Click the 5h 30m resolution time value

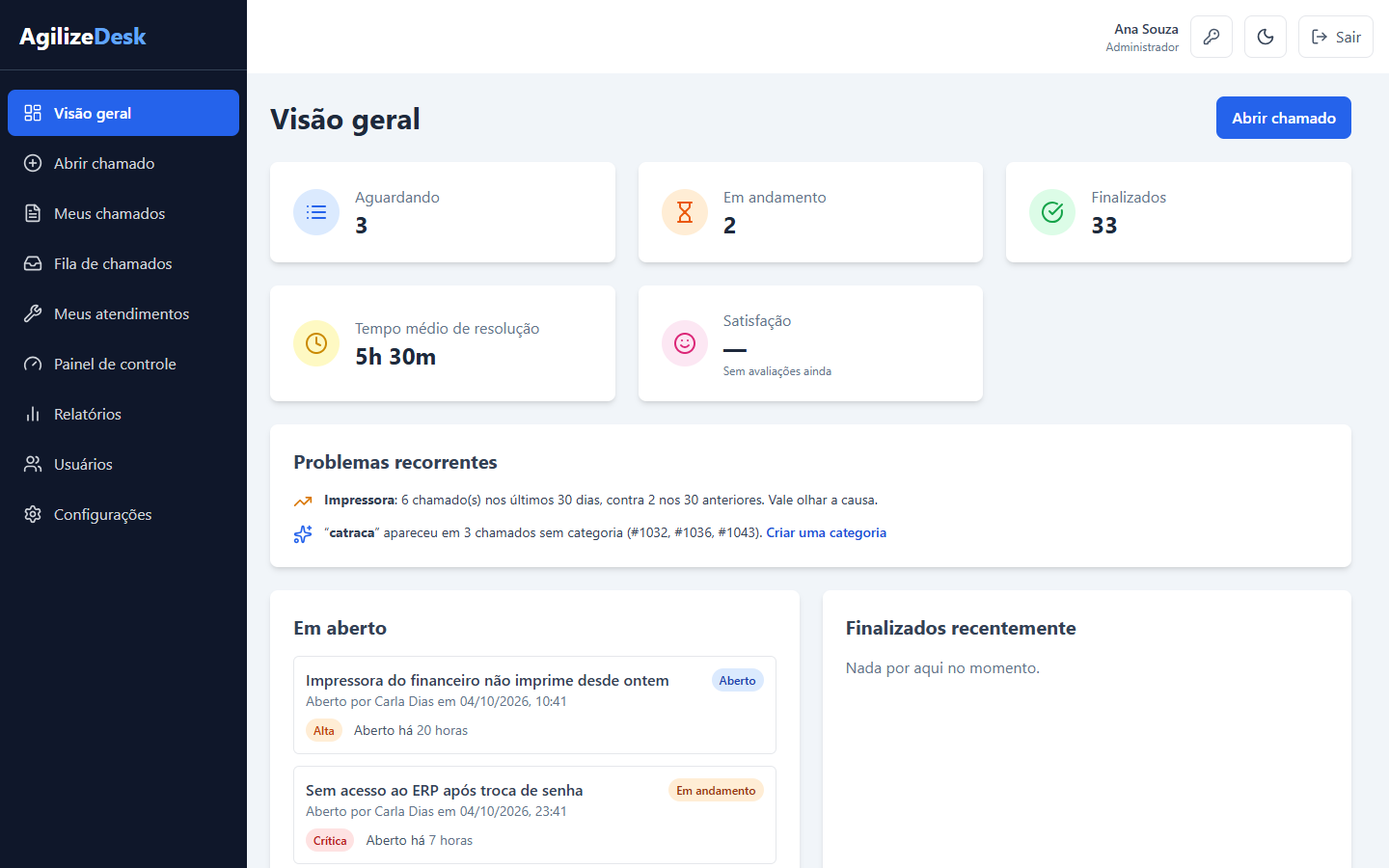point(395,357)
